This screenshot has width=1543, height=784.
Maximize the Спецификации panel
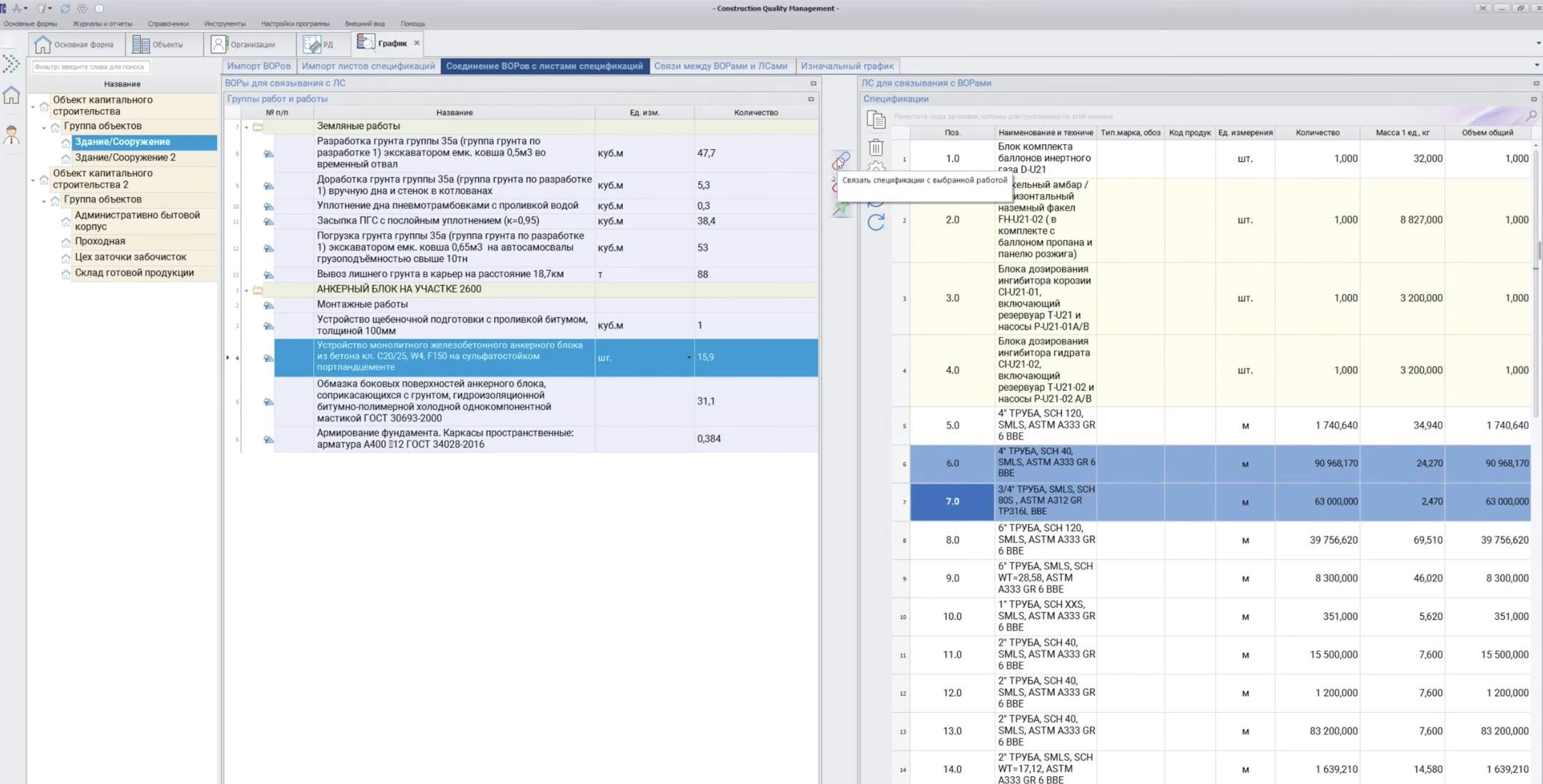pyautogui.click(x=1534, y=99)
